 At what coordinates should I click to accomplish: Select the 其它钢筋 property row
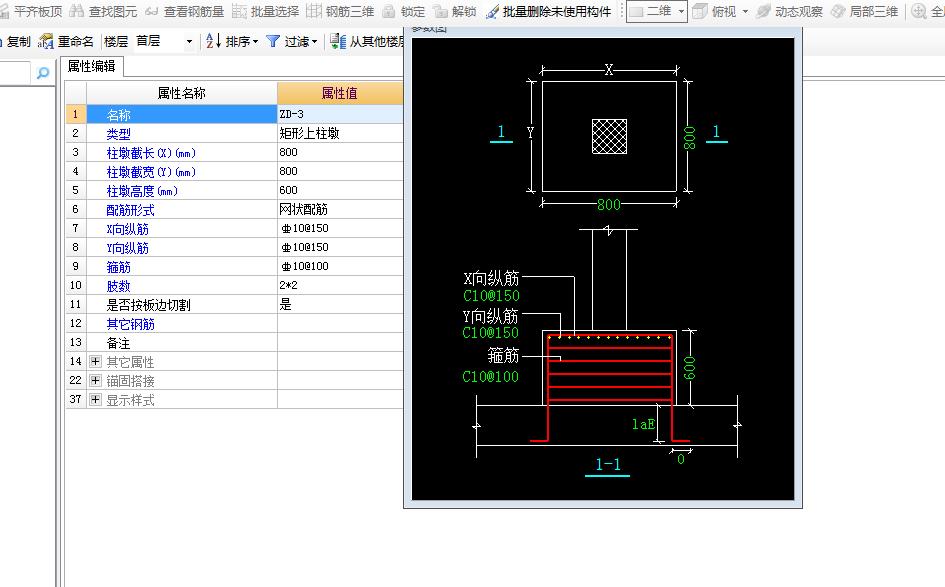234,323
